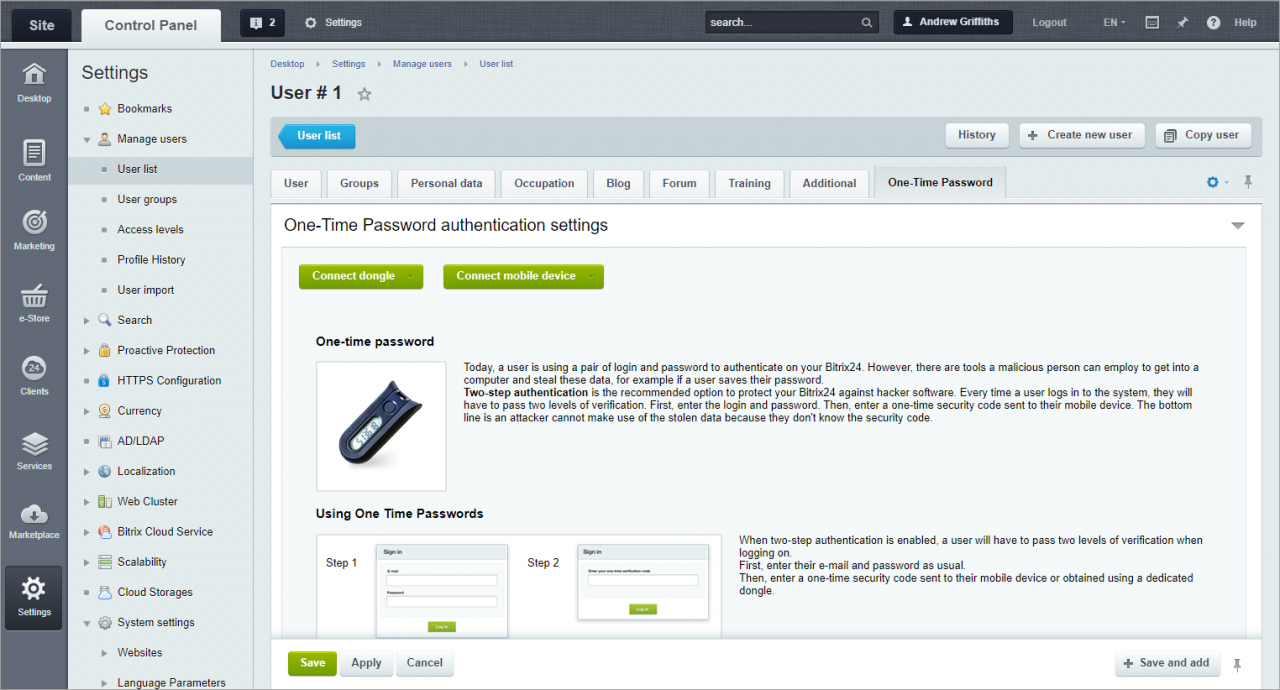
Task: Open the Additional tab
Action: pos(829,184)
